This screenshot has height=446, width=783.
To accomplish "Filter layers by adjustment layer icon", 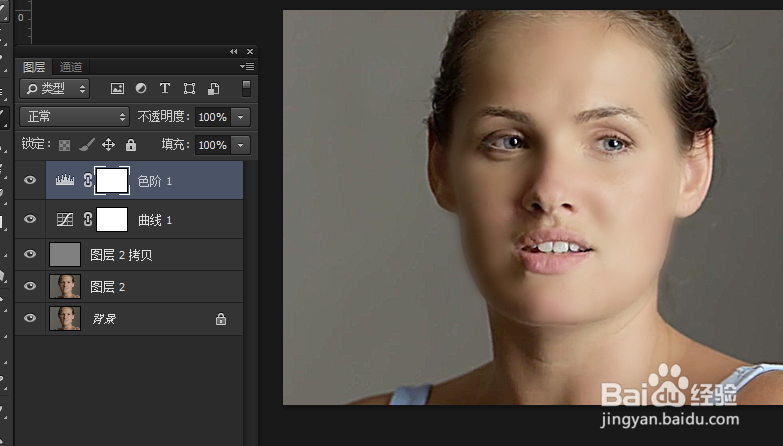I will coord(141,88).
